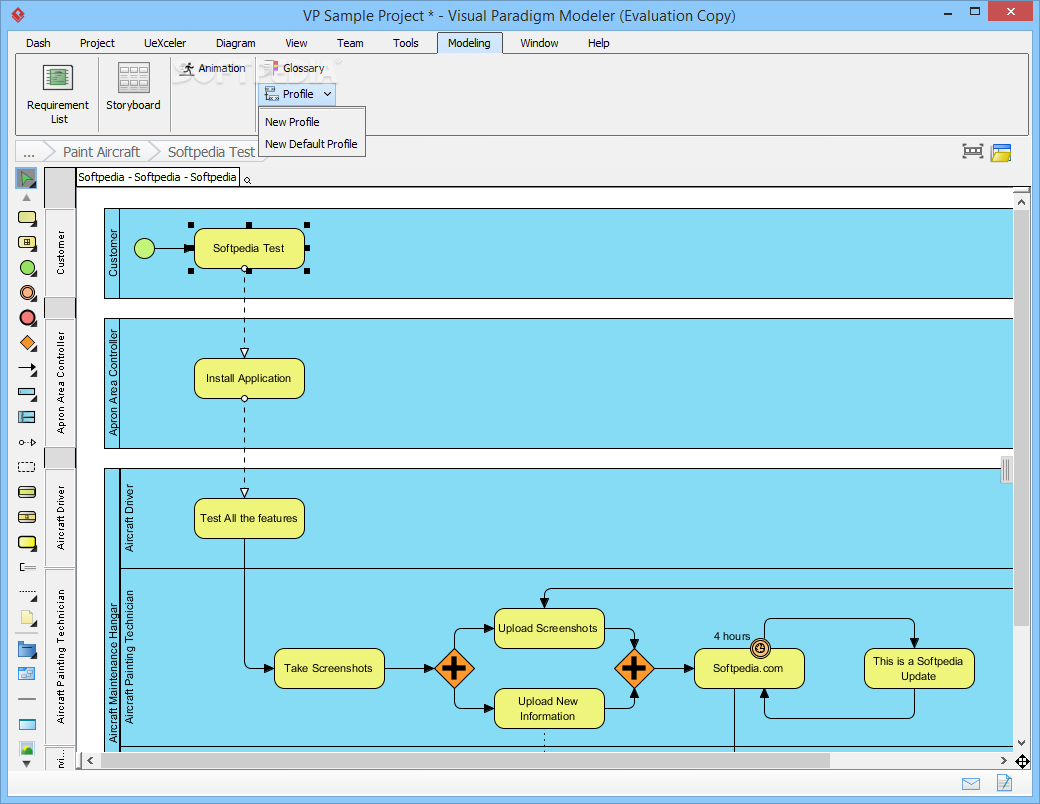The image size is (1040, 804).
Task: Expand the breadcrumb ellipsis
Action: 29,153
